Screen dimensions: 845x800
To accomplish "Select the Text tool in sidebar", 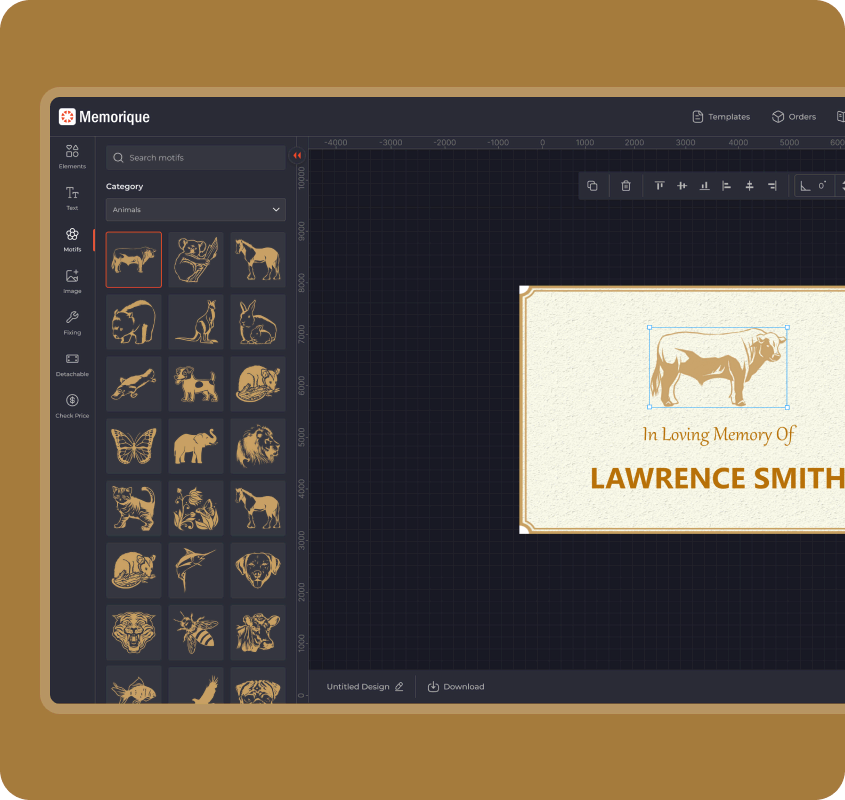I will tap(72, 197).
